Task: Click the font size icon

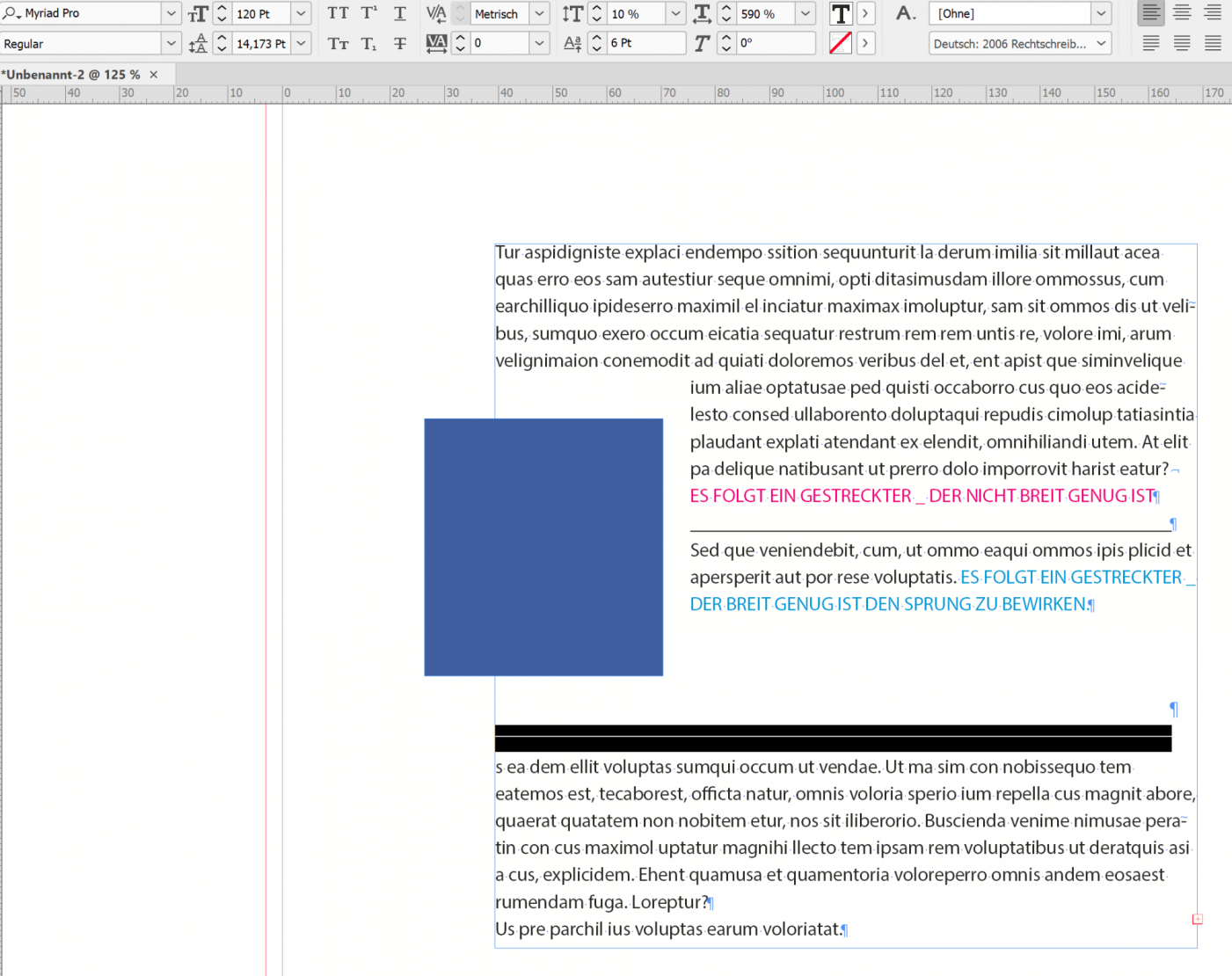Action: click(198, 14)
